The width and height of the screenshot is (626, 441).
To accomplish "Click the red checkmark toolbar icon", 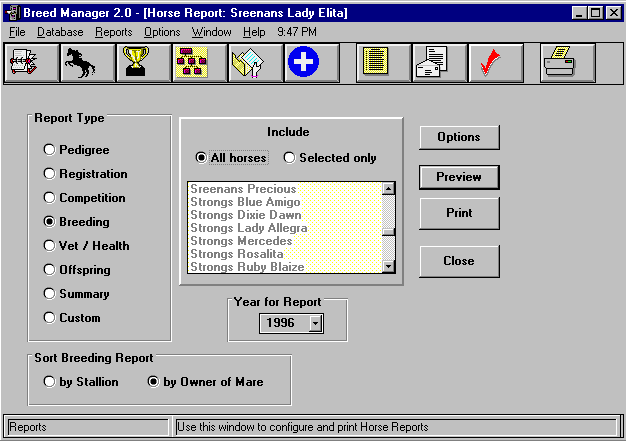I will [496, 64].
